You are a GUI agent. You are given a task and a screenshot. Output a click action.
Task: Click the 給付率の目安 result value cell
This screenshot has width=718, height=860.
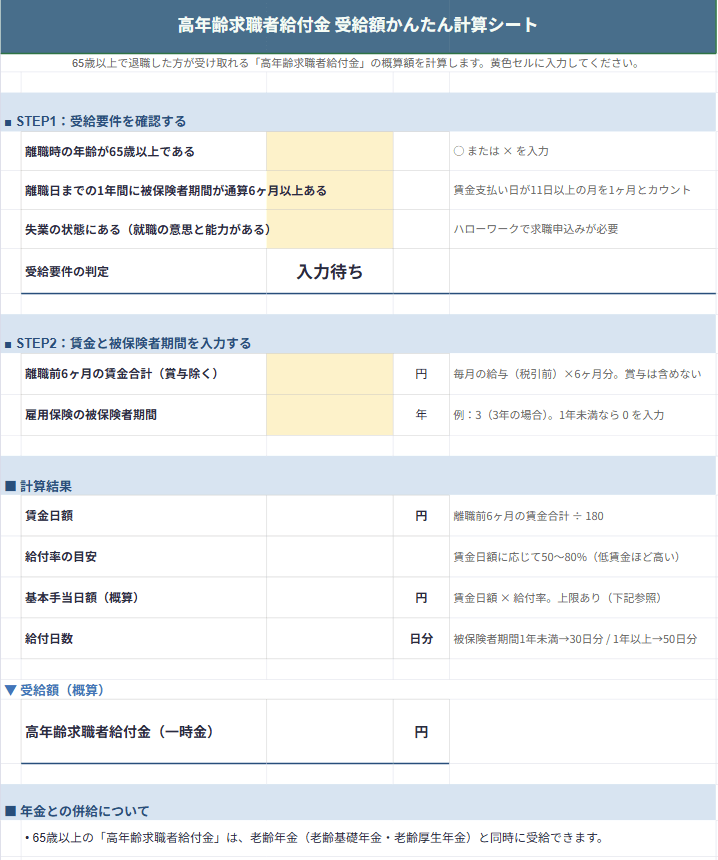329,557
